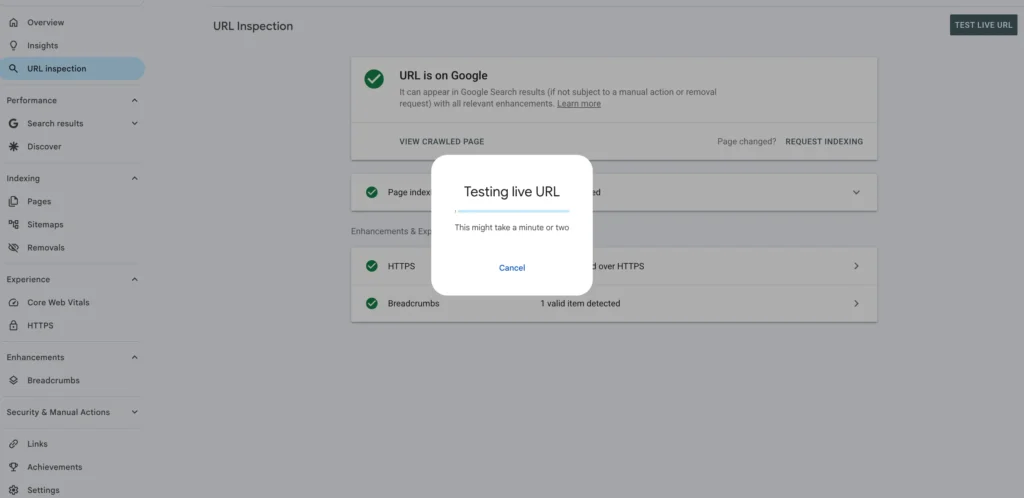Expand Security & Manual Actions section
The height and width of the screenshot is (498, 1024).
(135, 412)
